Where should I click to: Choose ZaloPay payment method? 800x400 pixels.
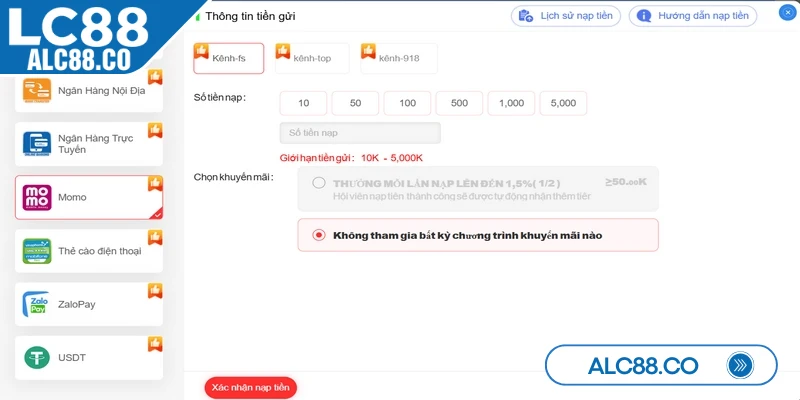coord(89,305)
